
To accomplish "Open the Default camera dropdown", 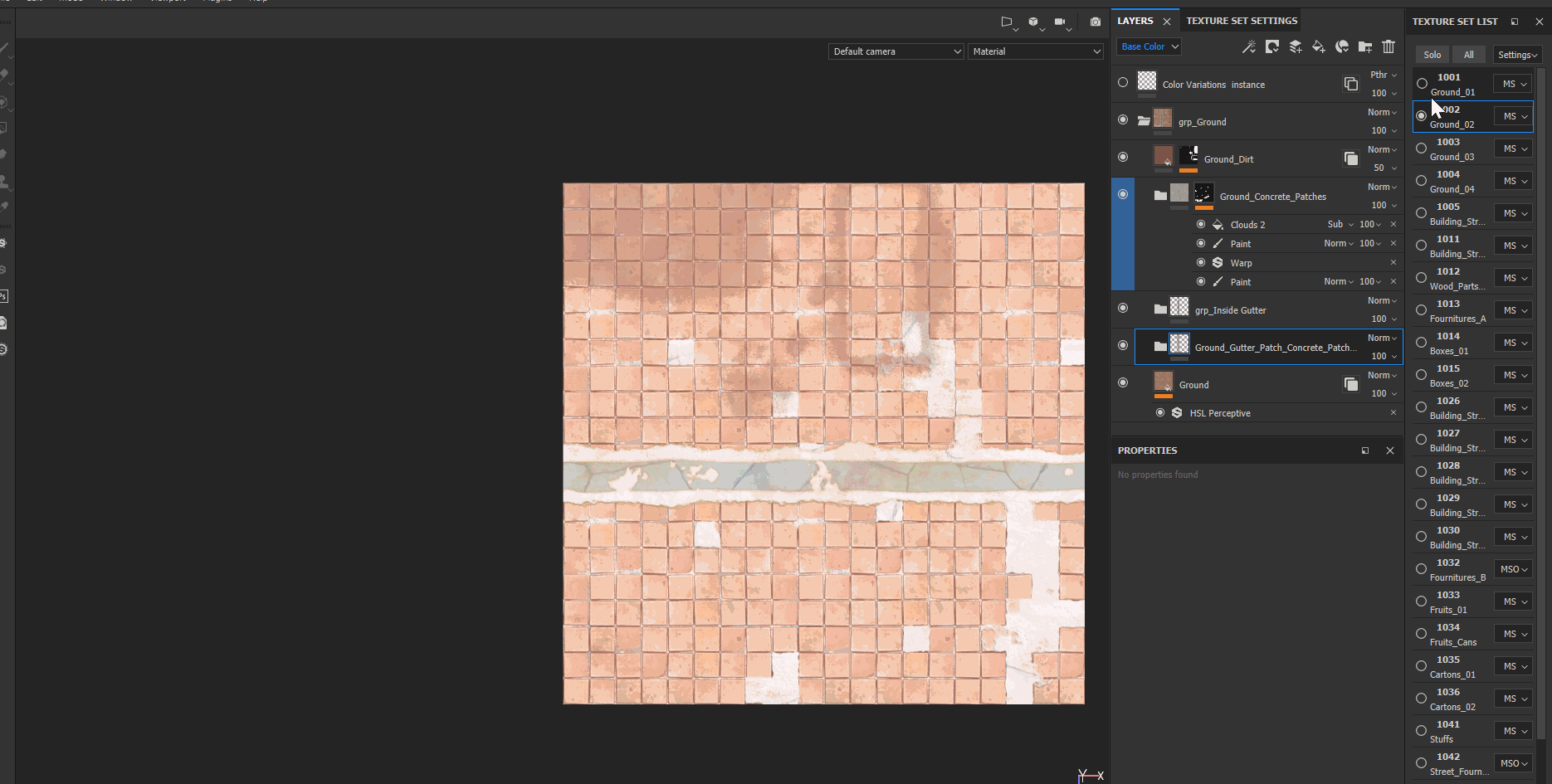I will coord(896,51).
